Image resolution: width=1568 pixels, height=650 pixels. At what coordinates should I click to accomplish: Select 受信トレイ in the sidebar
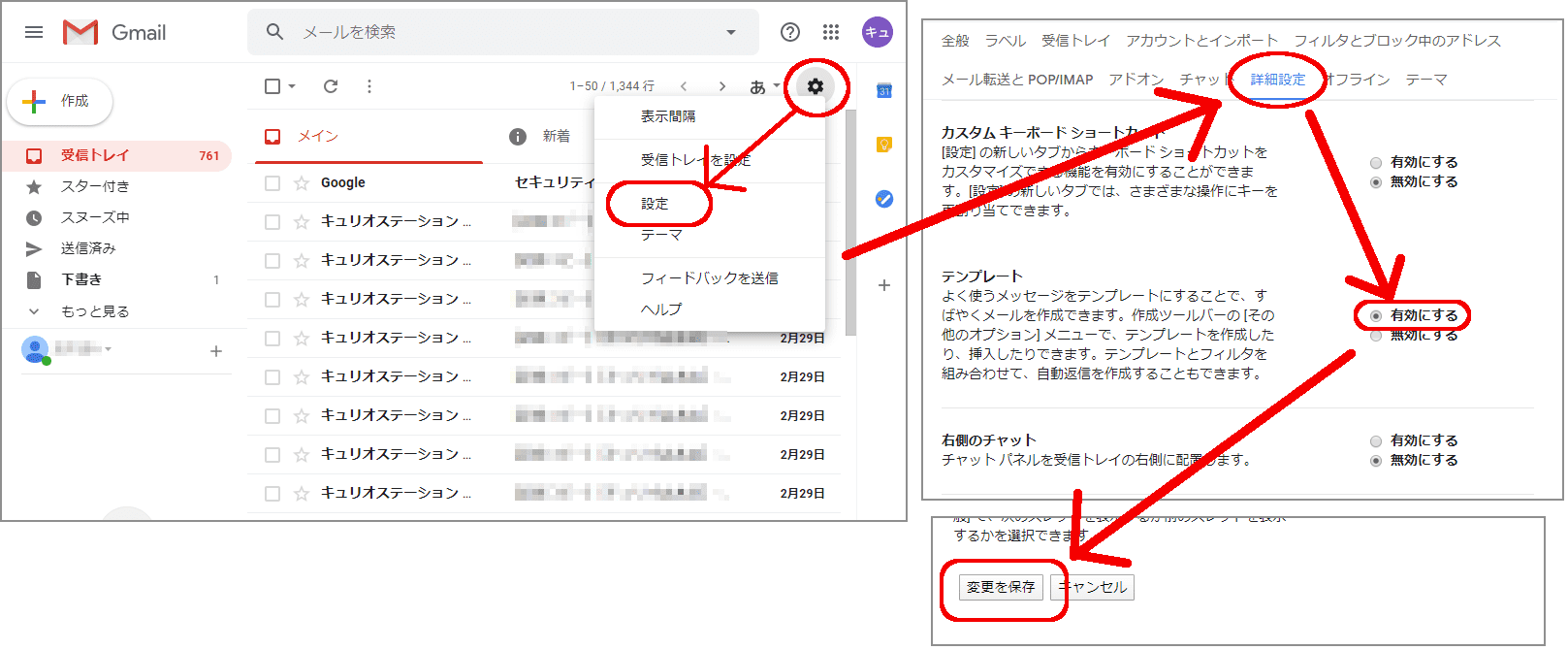(116, 155)
